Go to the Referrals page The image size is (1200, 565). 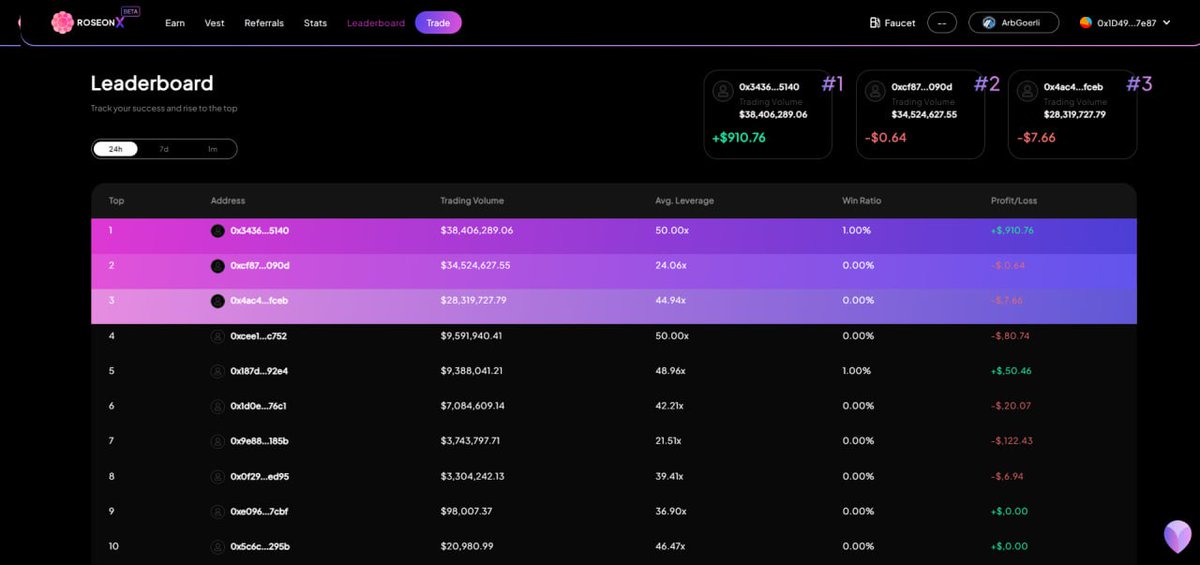264,23
